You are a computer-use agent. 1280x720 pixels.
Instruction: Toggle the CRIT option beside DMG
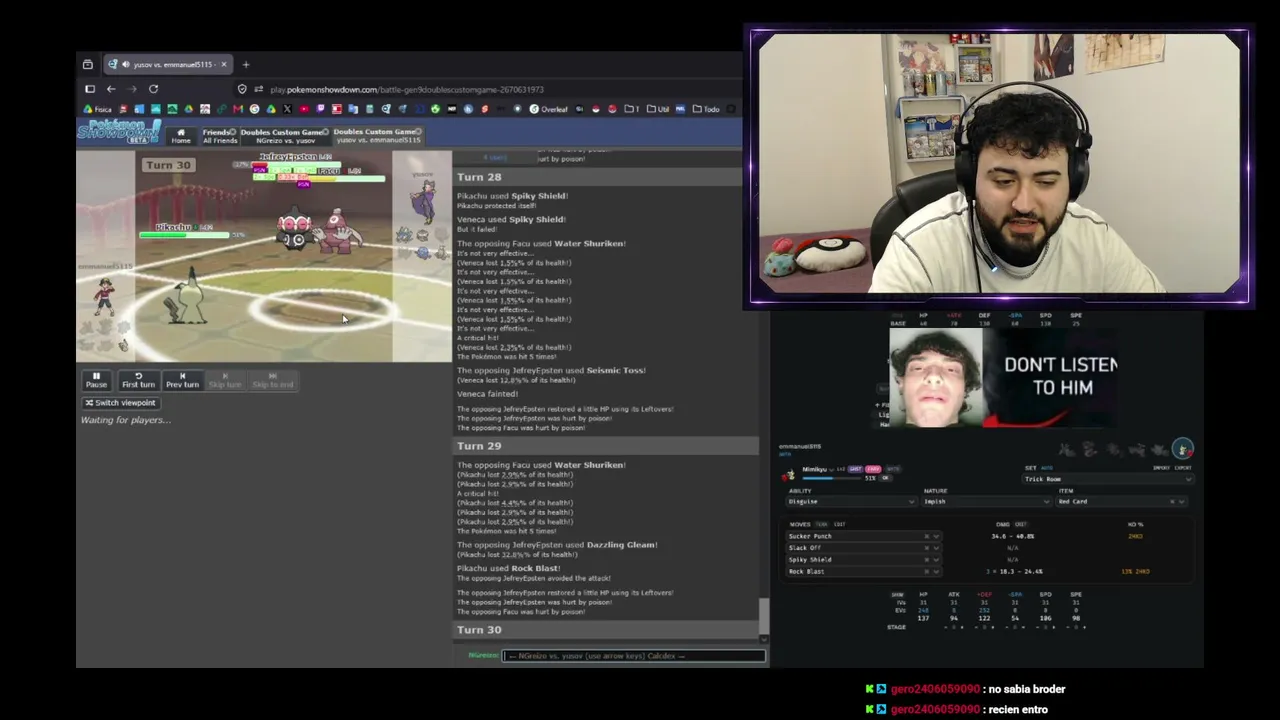1020,525
